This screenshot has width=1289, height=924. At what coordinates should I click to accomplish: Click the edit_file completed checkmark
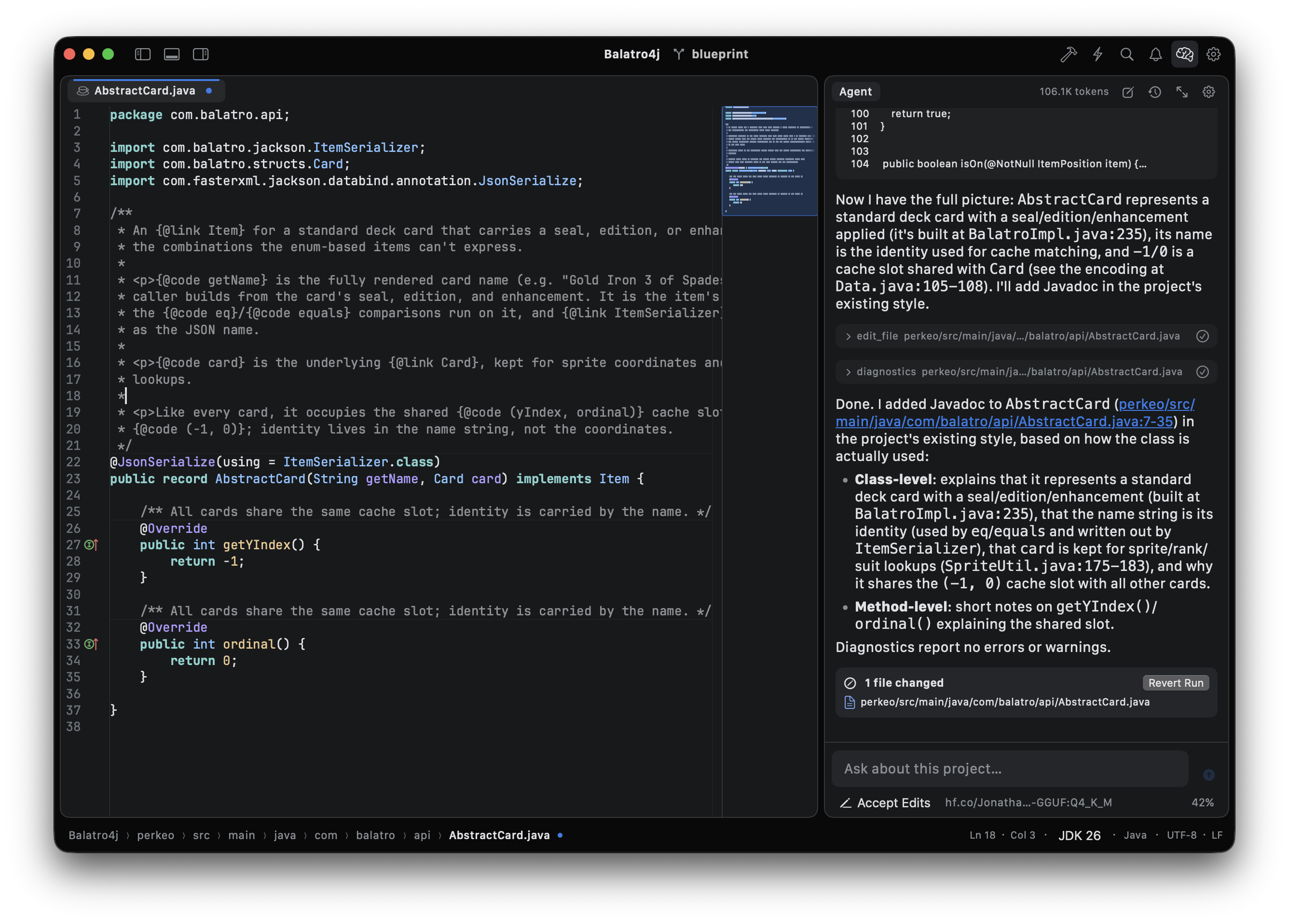[x=1202, y=337]
